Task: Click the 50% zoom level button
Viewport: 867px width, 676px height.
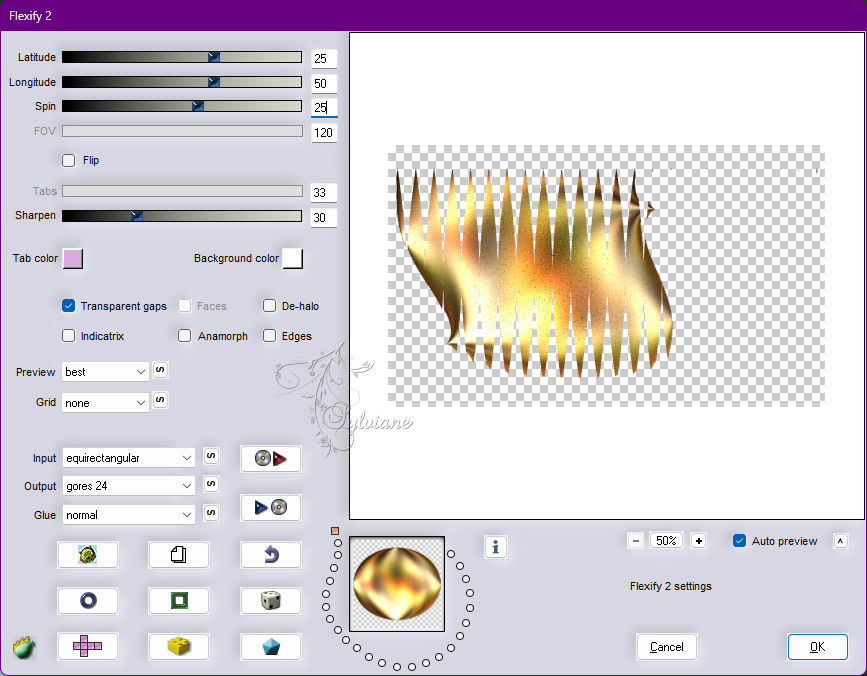Action: (666, 541)
